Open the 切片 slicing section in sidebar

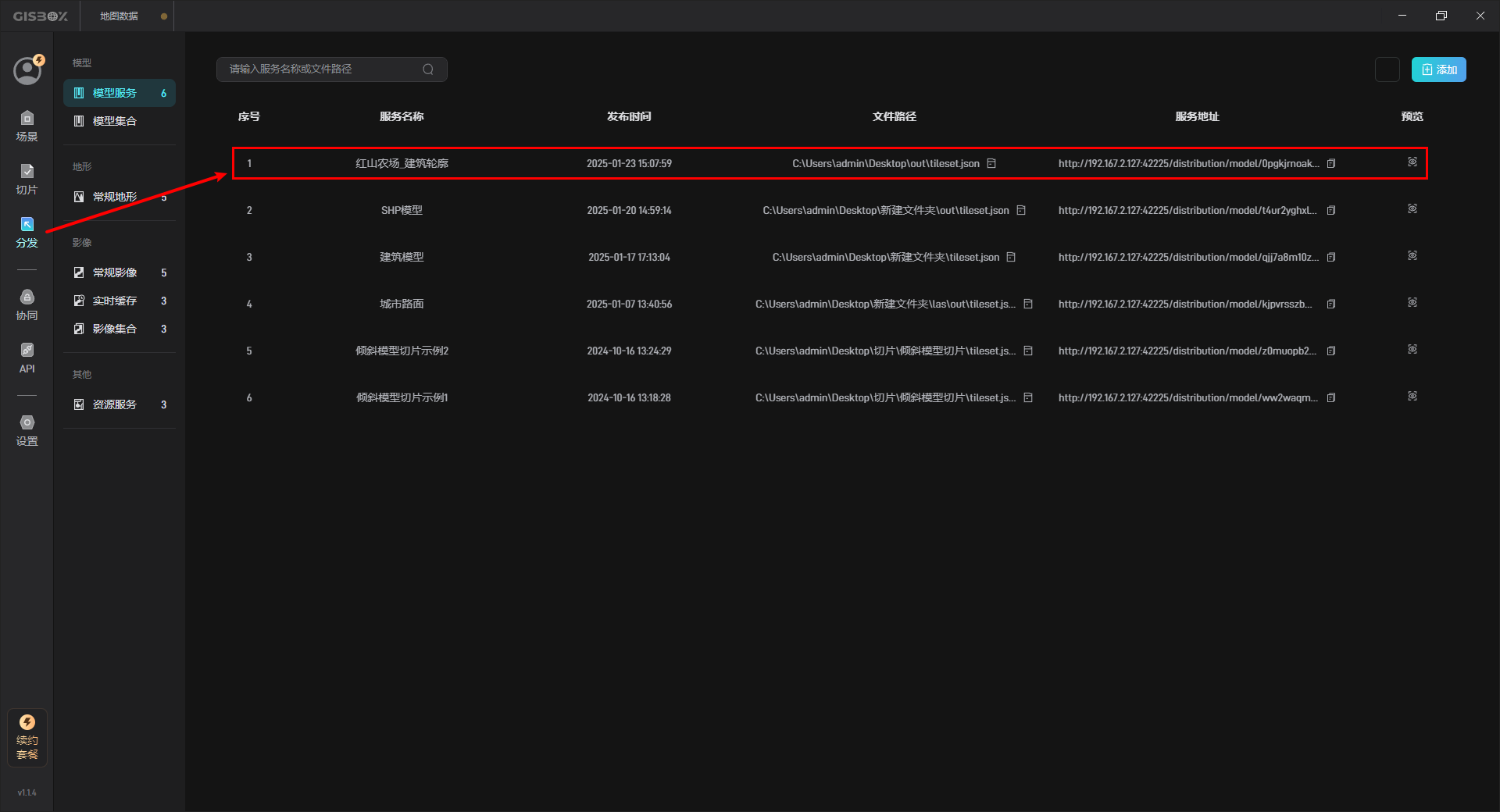pos(27,180)
